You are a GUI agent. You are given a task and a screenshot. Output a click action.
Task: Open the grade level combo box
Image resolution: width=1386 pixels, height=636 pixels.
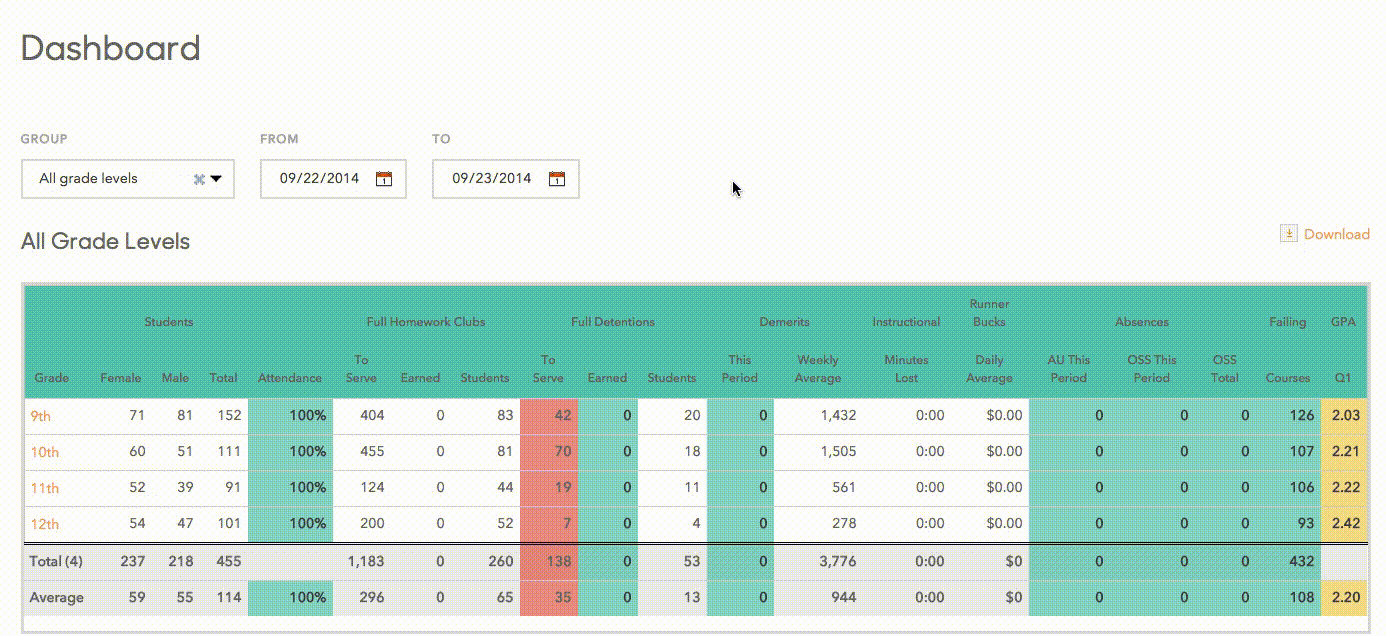[x=128, y=178]
